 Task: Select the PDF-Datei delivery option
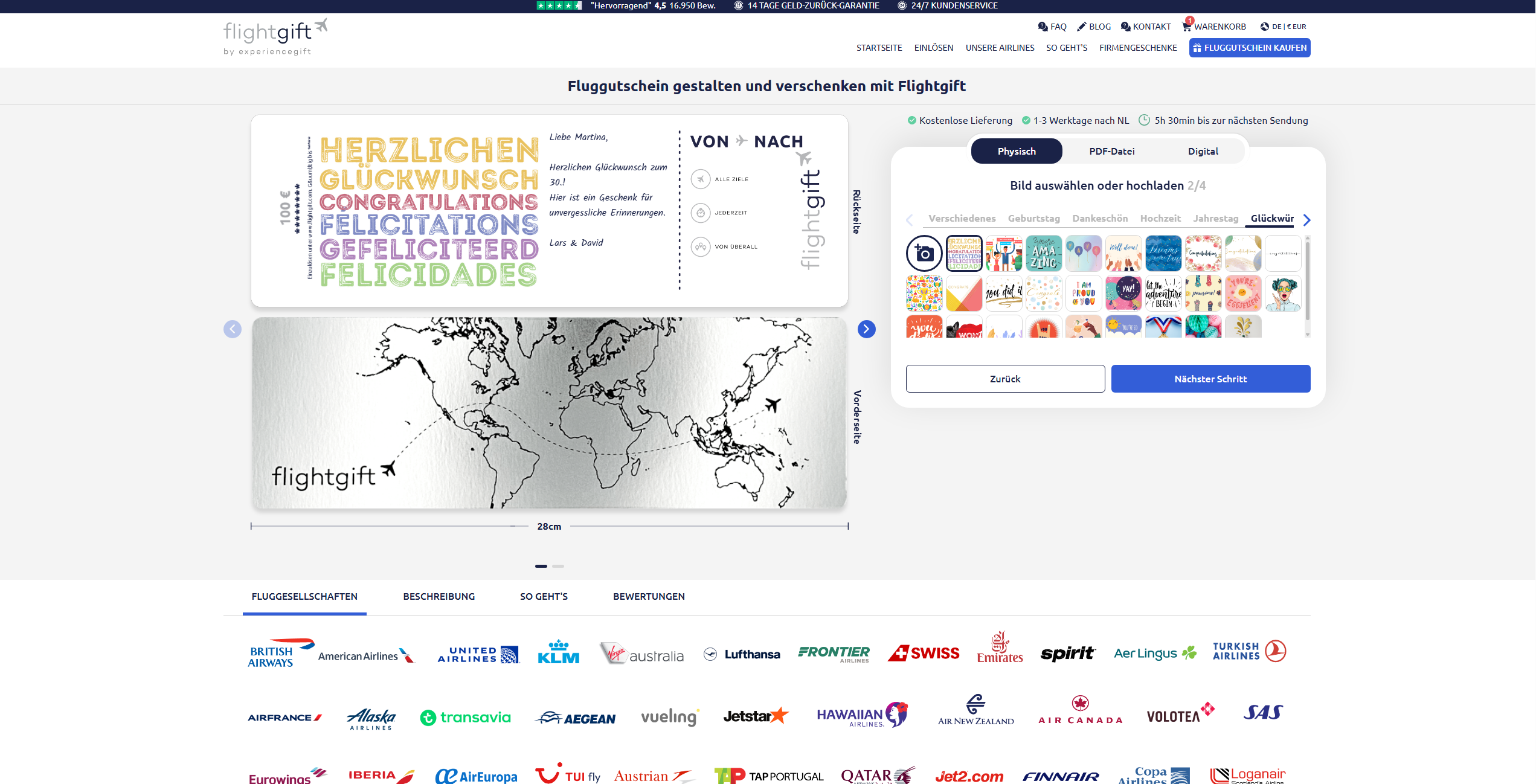pos(1112,151)
